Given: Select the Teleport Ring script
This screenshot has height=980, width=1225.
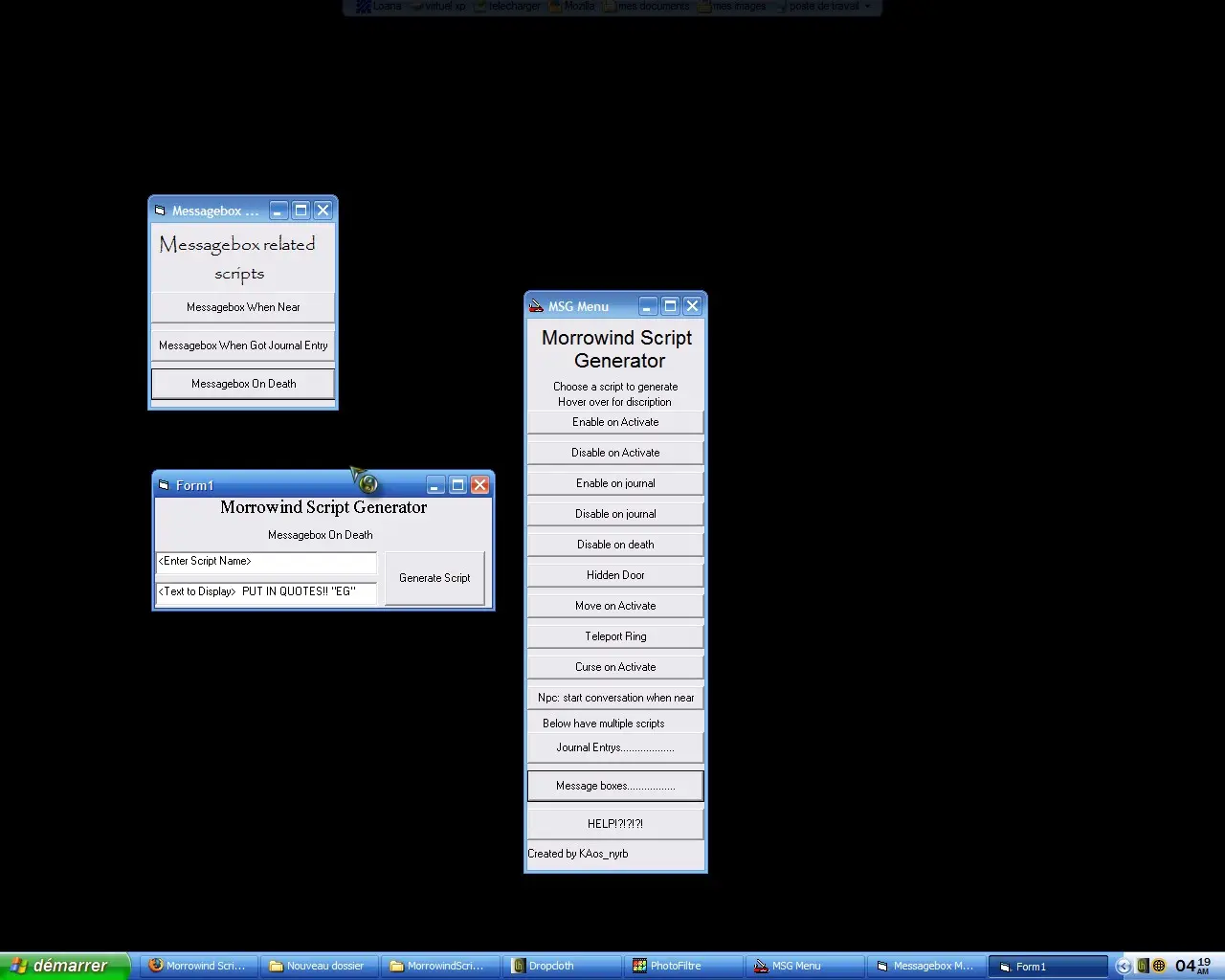Looking at the screenshot, I should coord(615,636).
